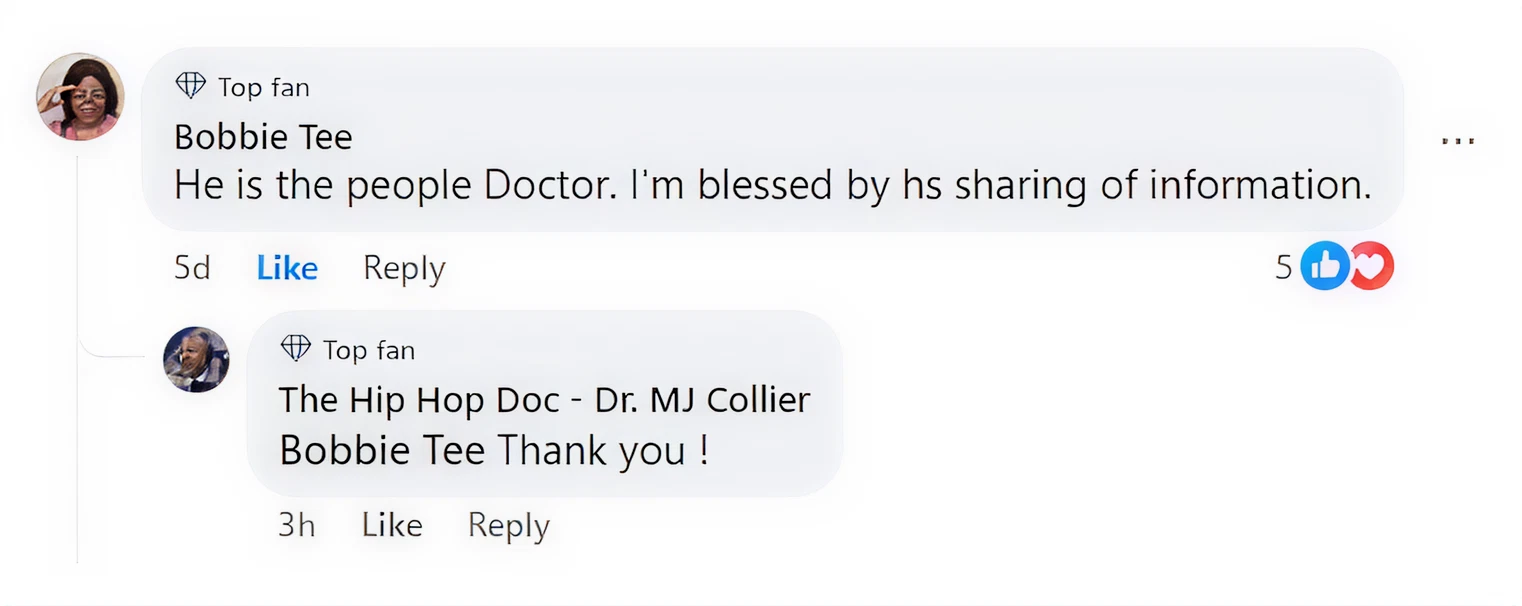This screenshot has height=606, width=1522.
Task: Click the Top fan diamond badge on Bobbie Tee's comment
Action: click(190, 86)
